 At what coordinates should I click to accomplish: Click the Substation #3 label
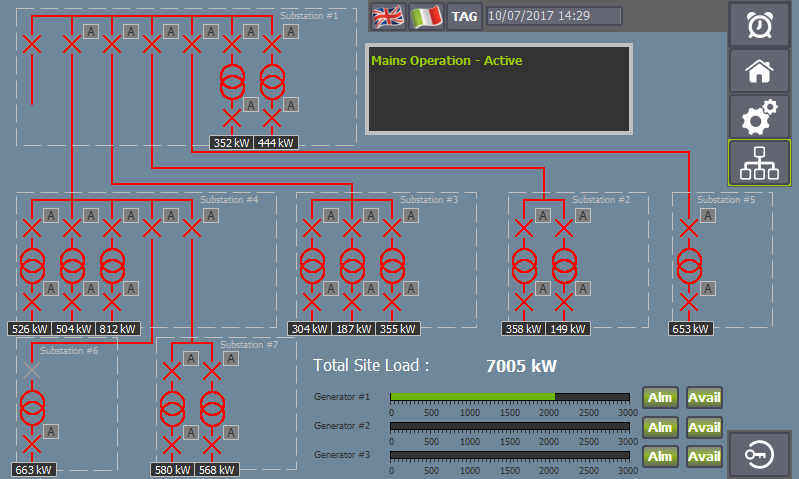click(x=429, y=200)
